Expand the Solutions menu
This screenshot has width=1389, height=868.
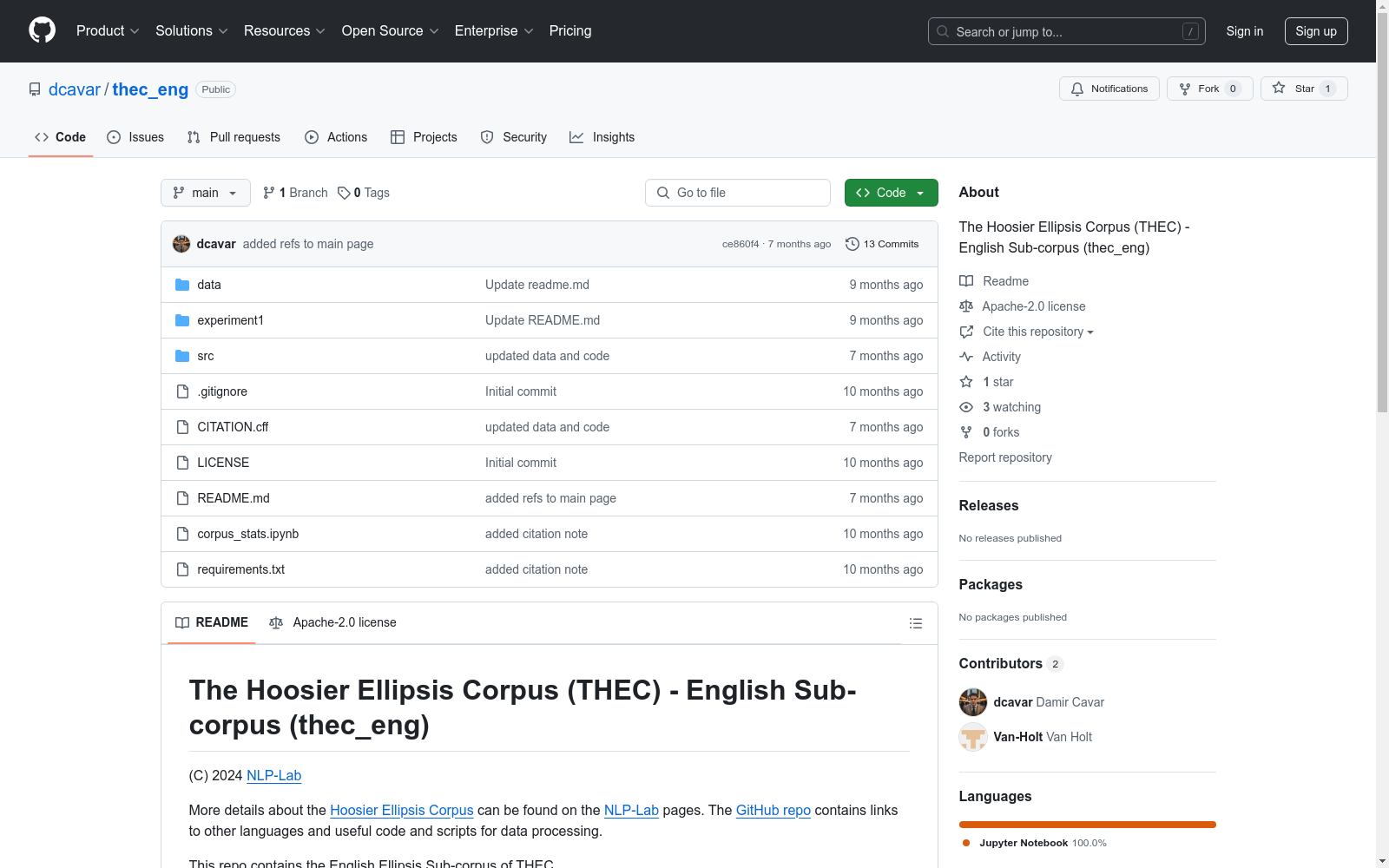point(192,31)
